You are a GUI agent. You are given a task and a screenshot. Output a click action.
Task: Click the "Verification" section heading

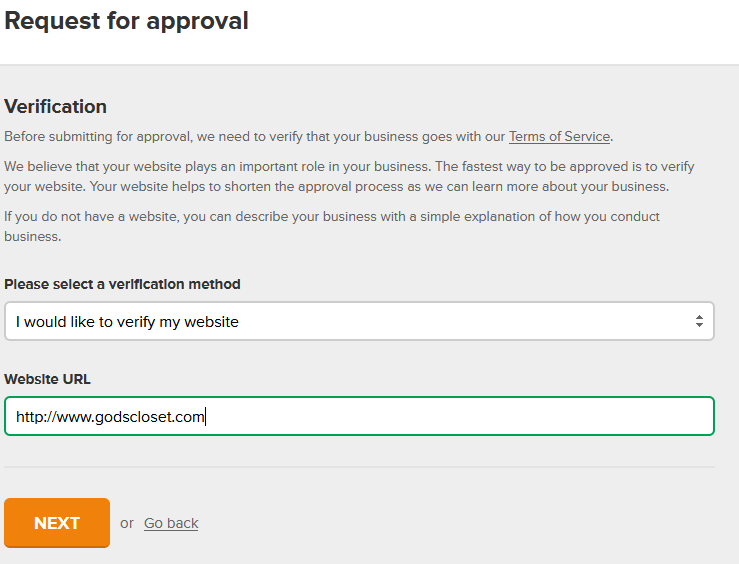pyautogui.click(x=56, y=106)
